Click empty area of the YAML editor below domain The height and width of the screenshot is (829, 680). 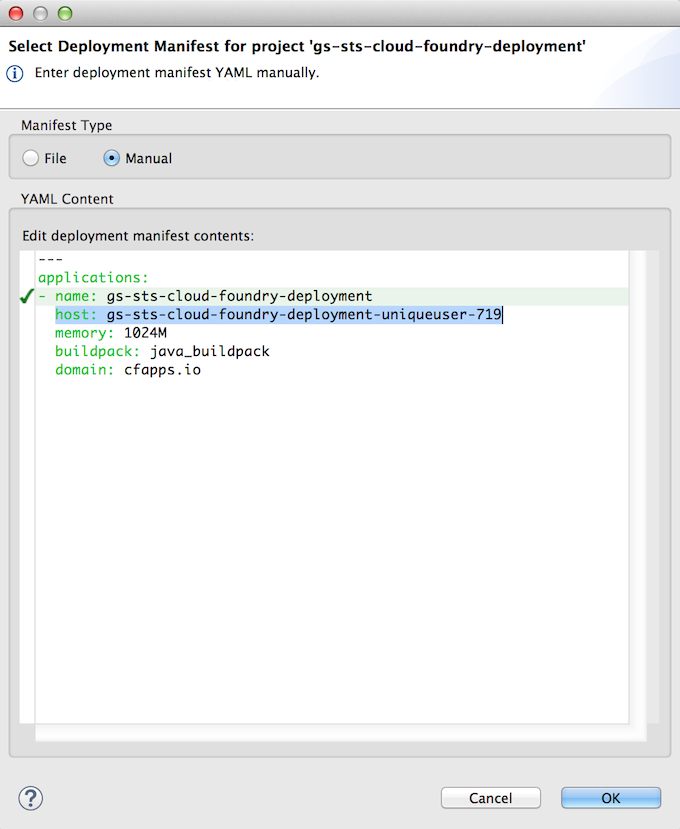pos(332,550)
